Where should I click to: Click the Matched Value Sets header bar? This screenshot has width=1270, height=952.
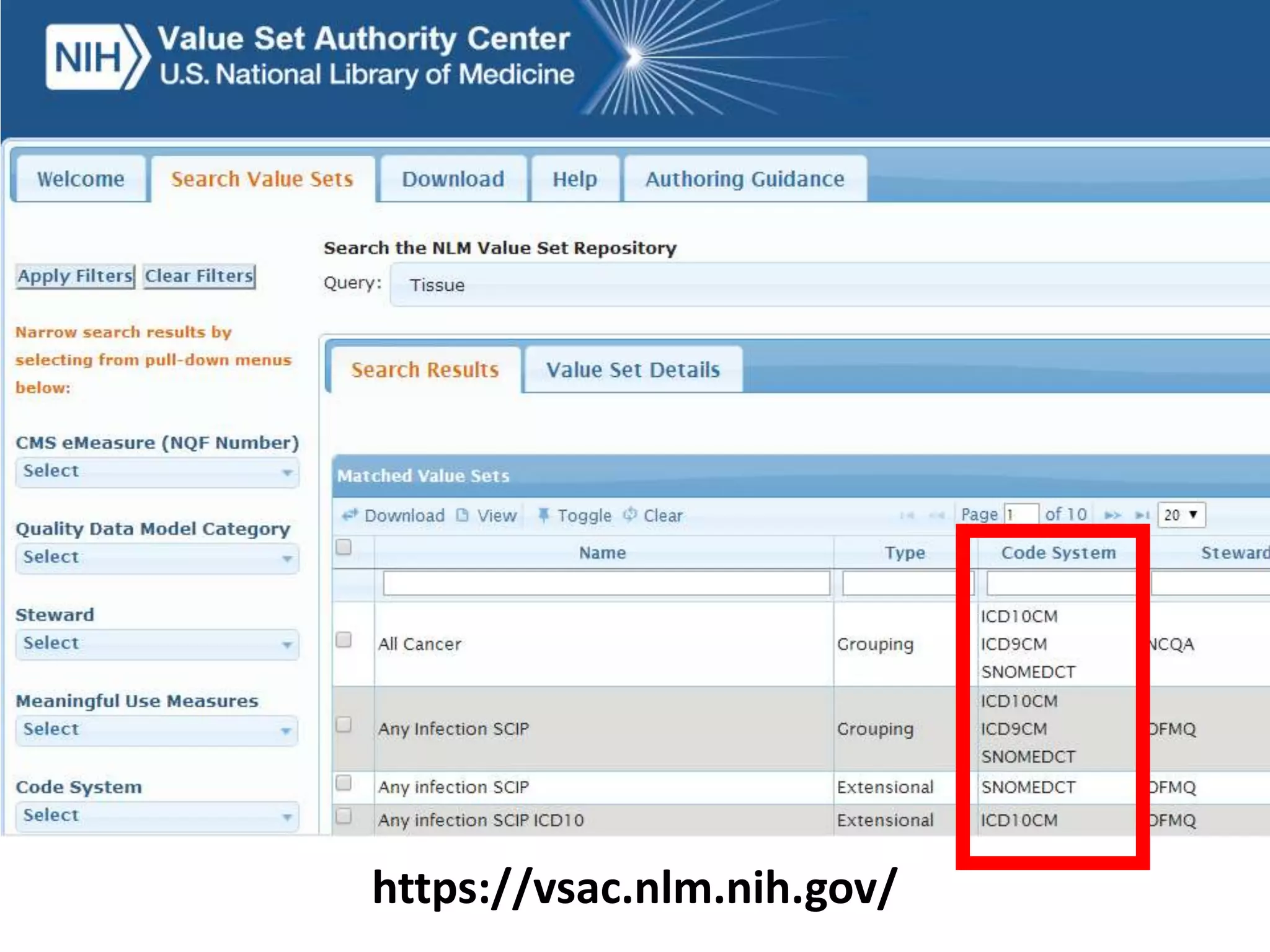[x=801, y=476]
